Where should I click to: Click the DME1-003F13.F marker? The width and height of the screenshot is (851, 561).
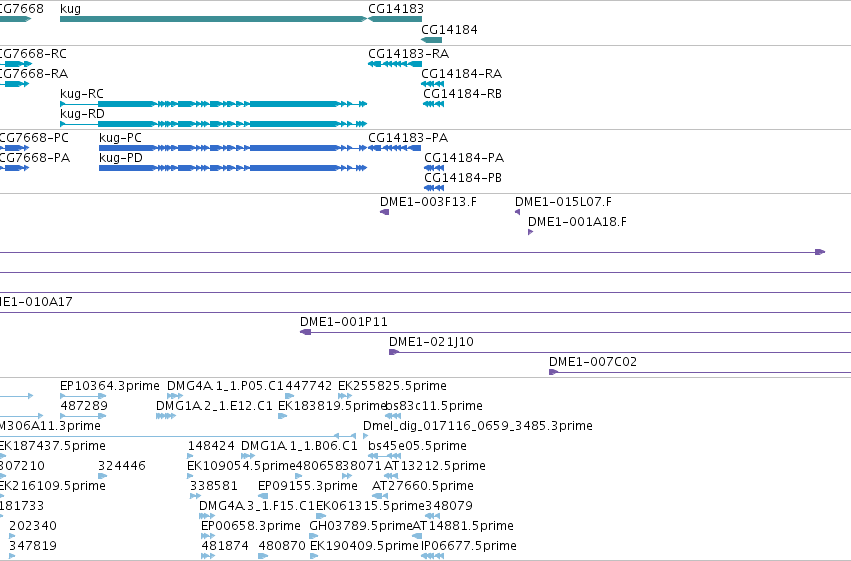(384, 212)
